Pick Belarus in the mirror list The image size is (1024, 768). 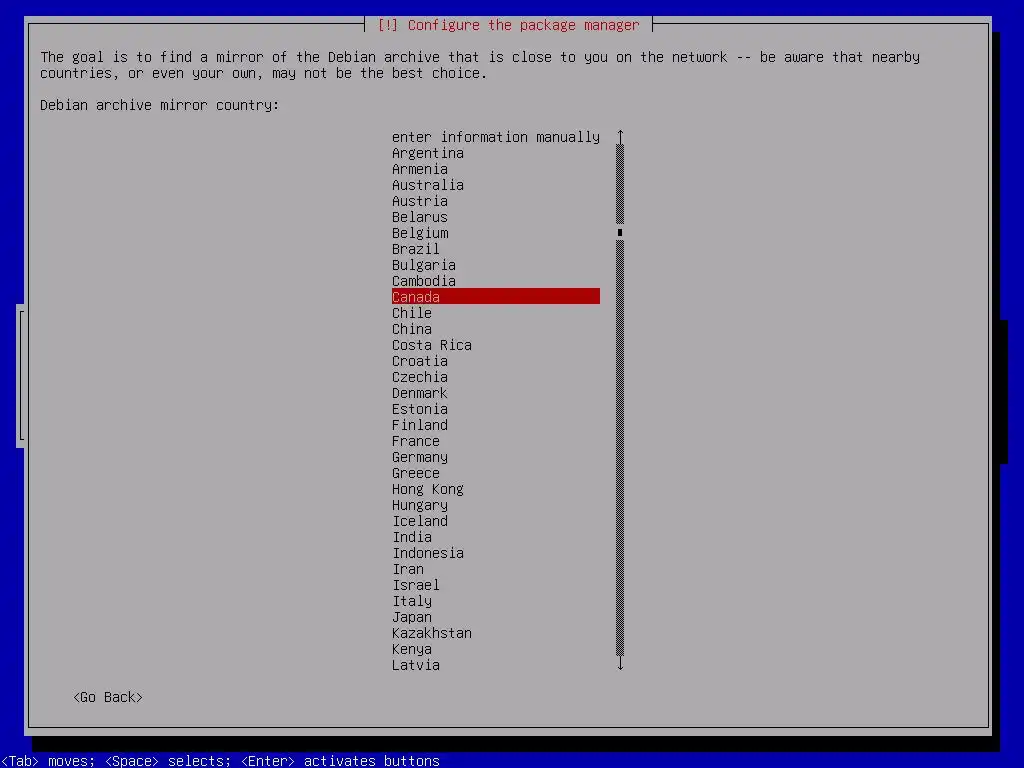496,217
